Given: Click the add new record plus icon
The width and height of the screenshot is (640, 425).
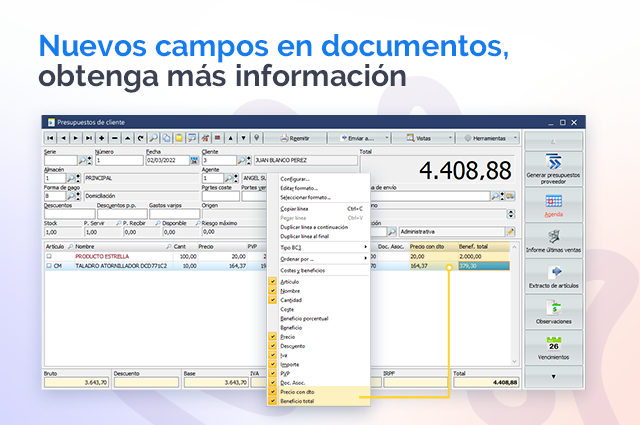Looking at the screenshot, I should pyautogui.click(x=101, y=138).
